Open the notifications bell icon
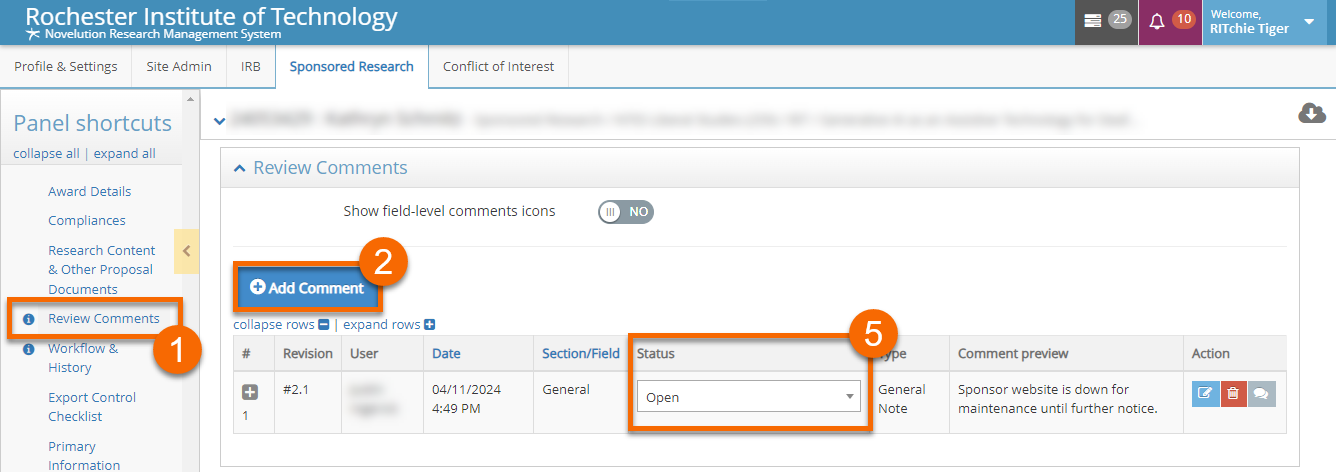Viewport: 1336px width, 472px height. tap(1156, 22)
